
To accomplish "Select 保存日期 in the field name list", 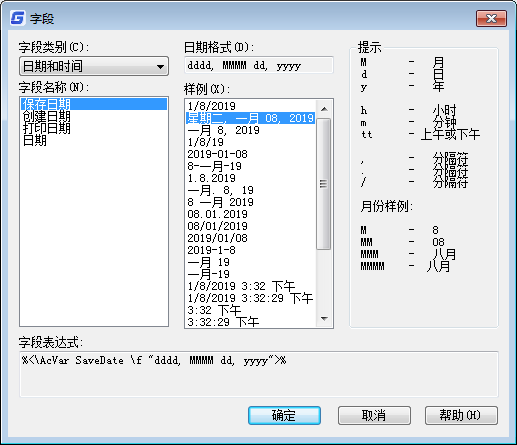I will tap(94, 104).
